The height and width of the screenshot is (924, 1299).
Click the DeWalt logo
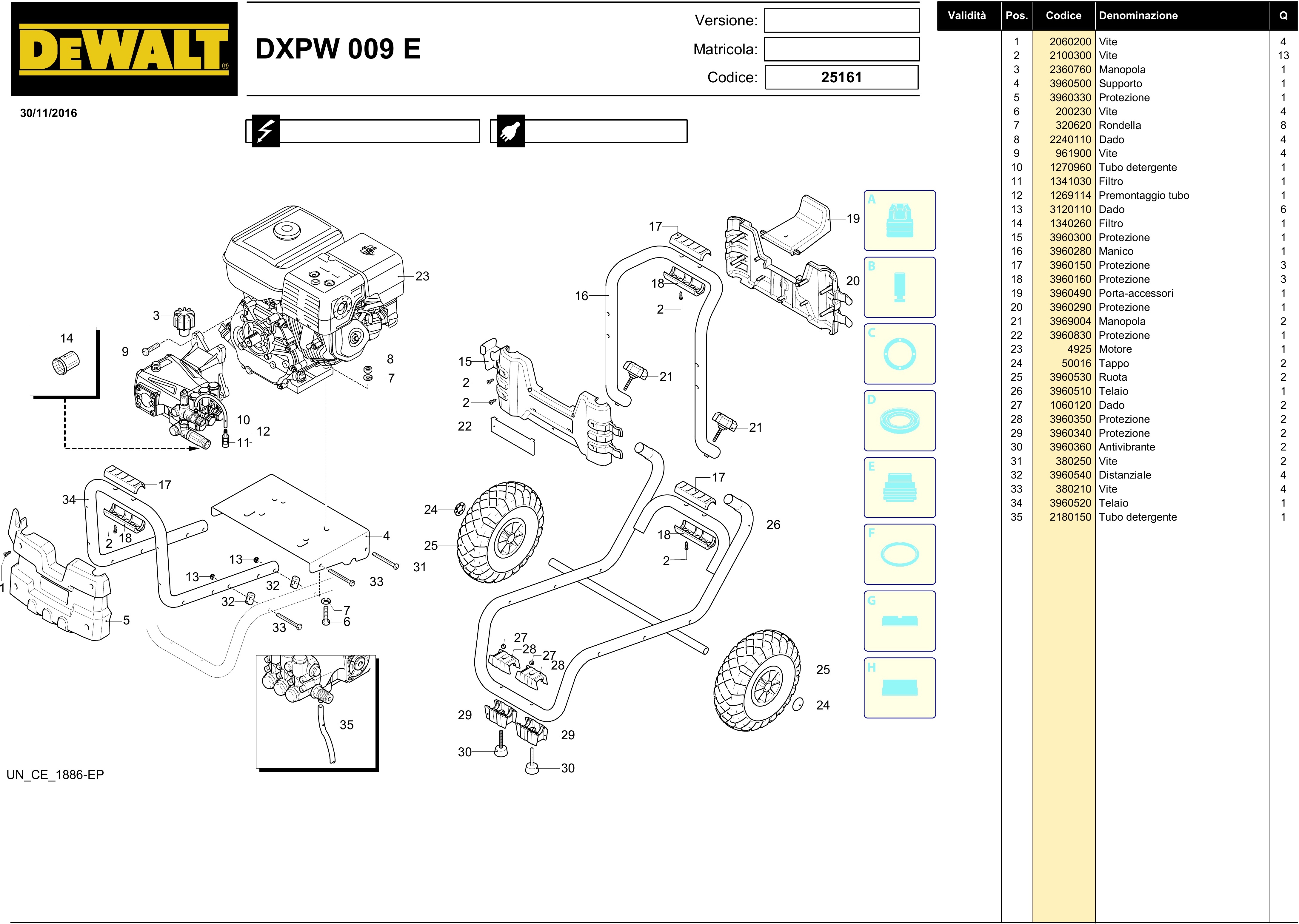124,49
